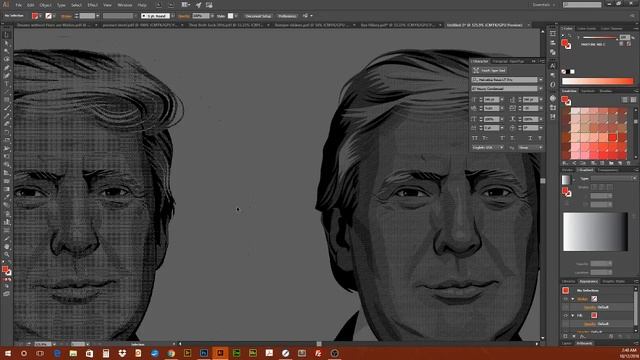The height and width of the screenshot is (360, 640).
Task: Open the OpenType panel icon in dock
Action: click(553, 85)
